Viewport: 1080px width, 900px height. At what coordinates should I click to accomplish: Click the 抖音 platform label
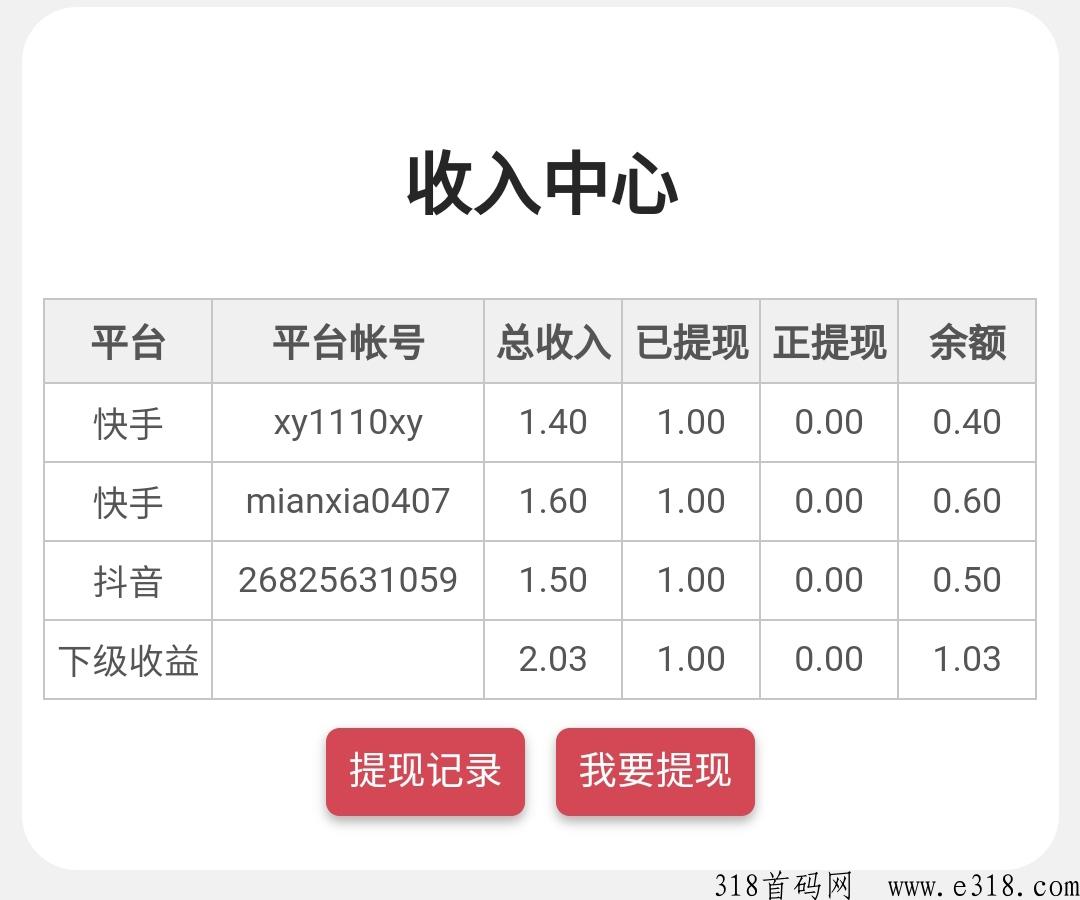pyautogui.click(x=128, y=580)
